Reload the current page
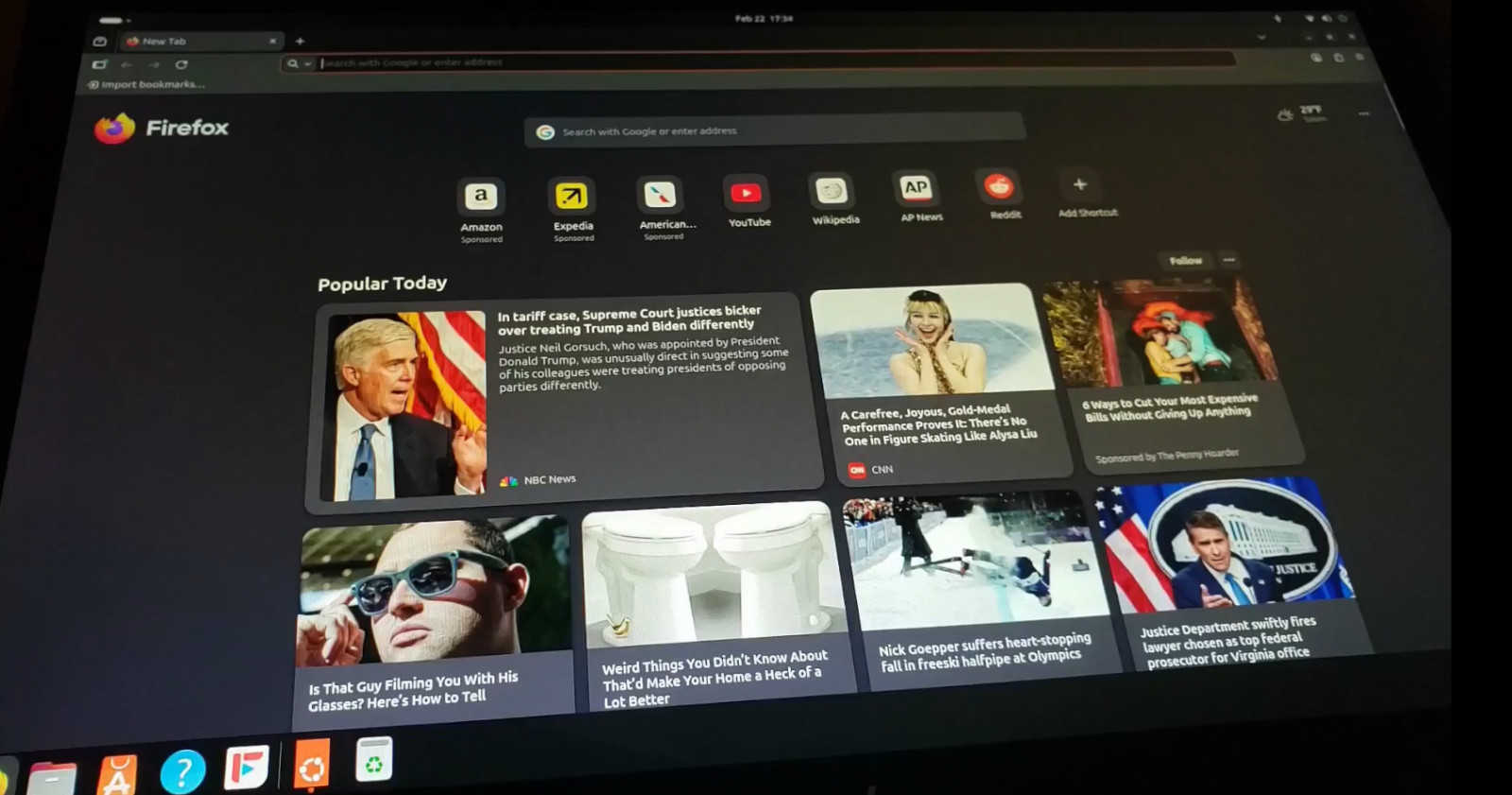The height and width of the screenshot is (795, 1512). (x=181, y=64)
